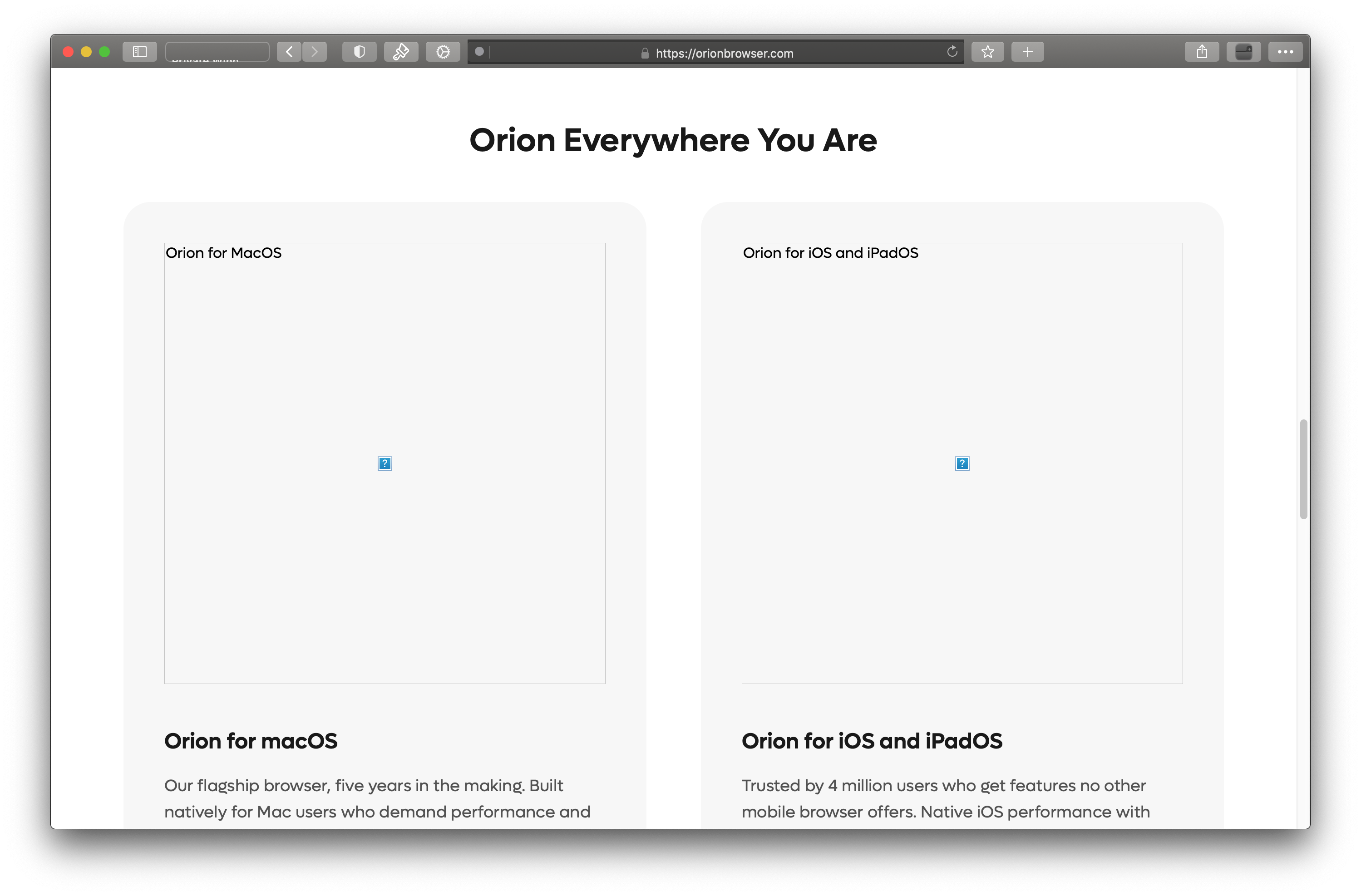Open a new tab with plus button
The width and height of the screenshot is (1361, 896).
coord(1028,52)
